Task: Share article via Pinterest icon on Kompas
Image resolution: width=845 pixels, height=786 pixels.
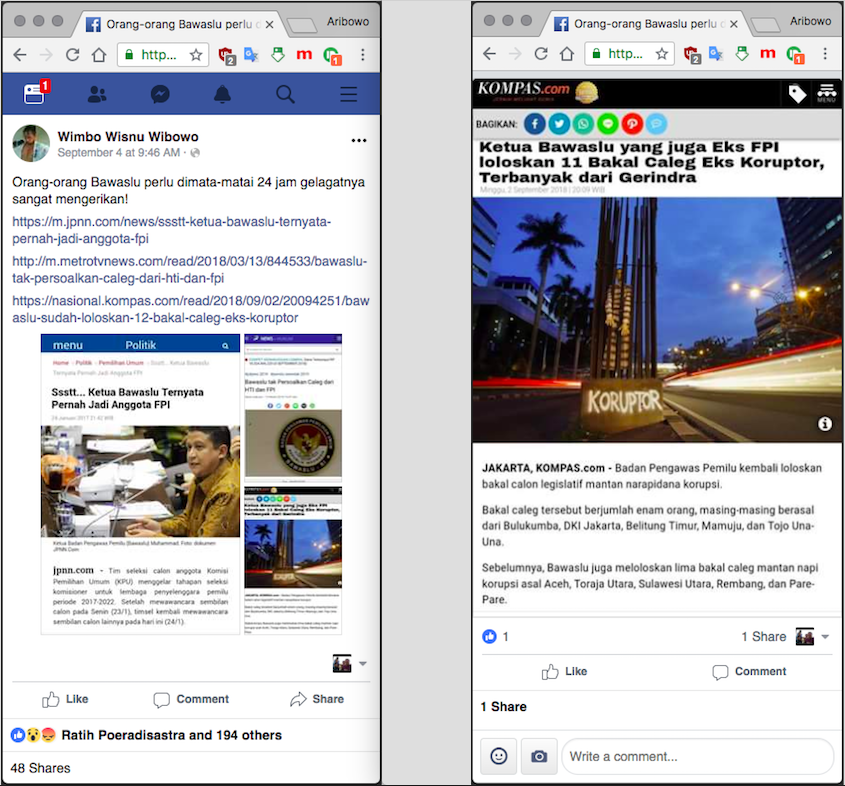Action: point(631,124)
